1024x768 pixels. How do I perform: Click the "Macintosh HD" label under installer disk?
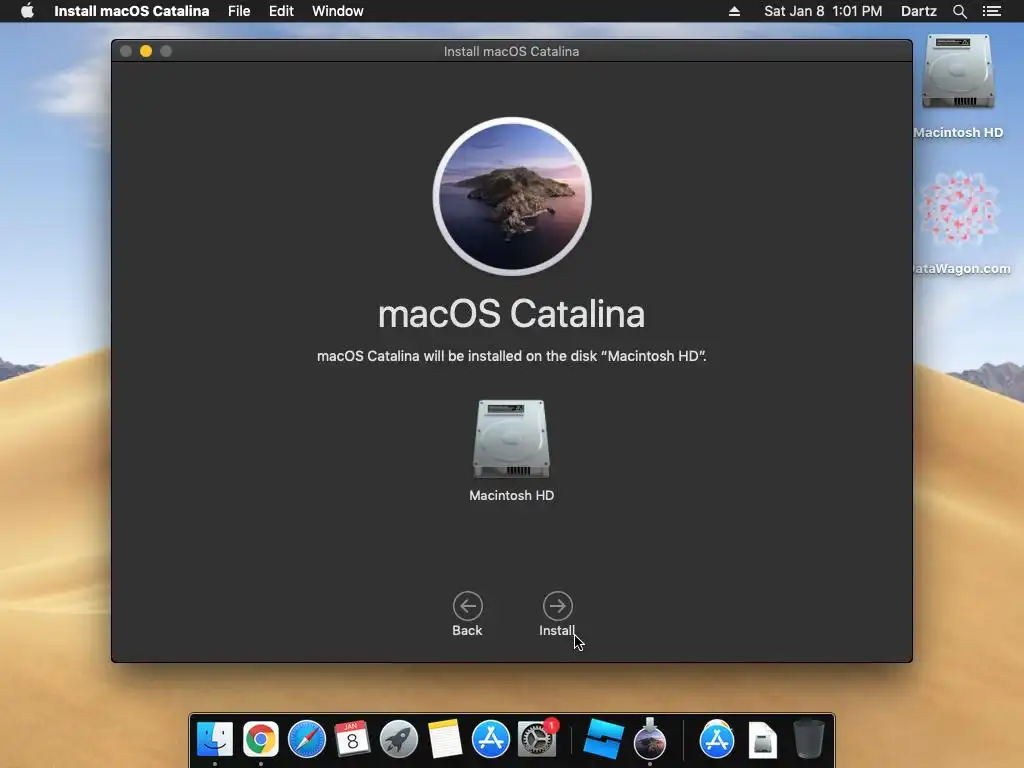point(511,495)
